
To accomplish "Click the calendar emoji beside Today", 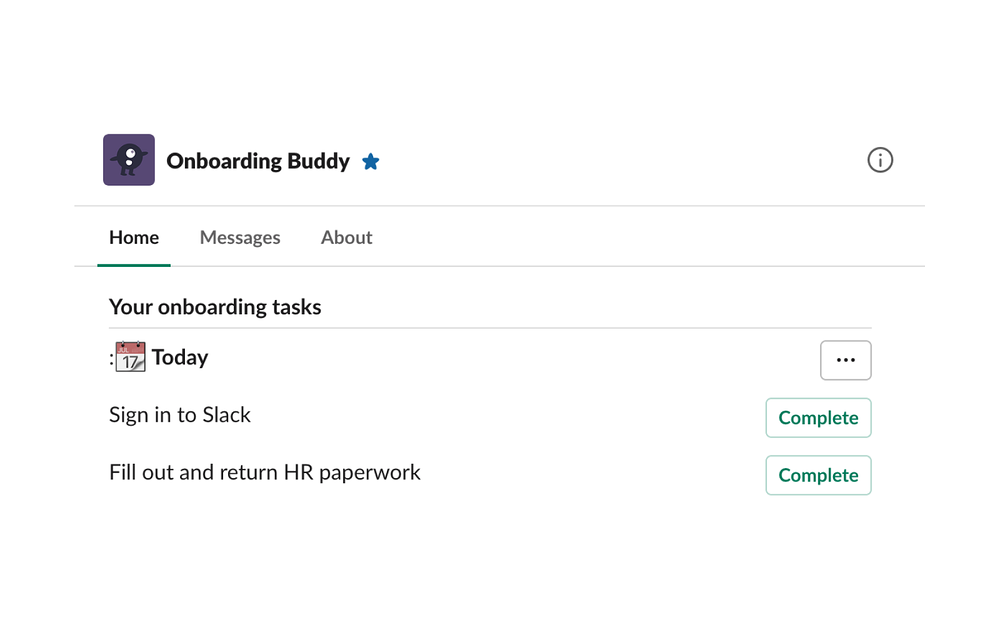I will pos(130,357).
